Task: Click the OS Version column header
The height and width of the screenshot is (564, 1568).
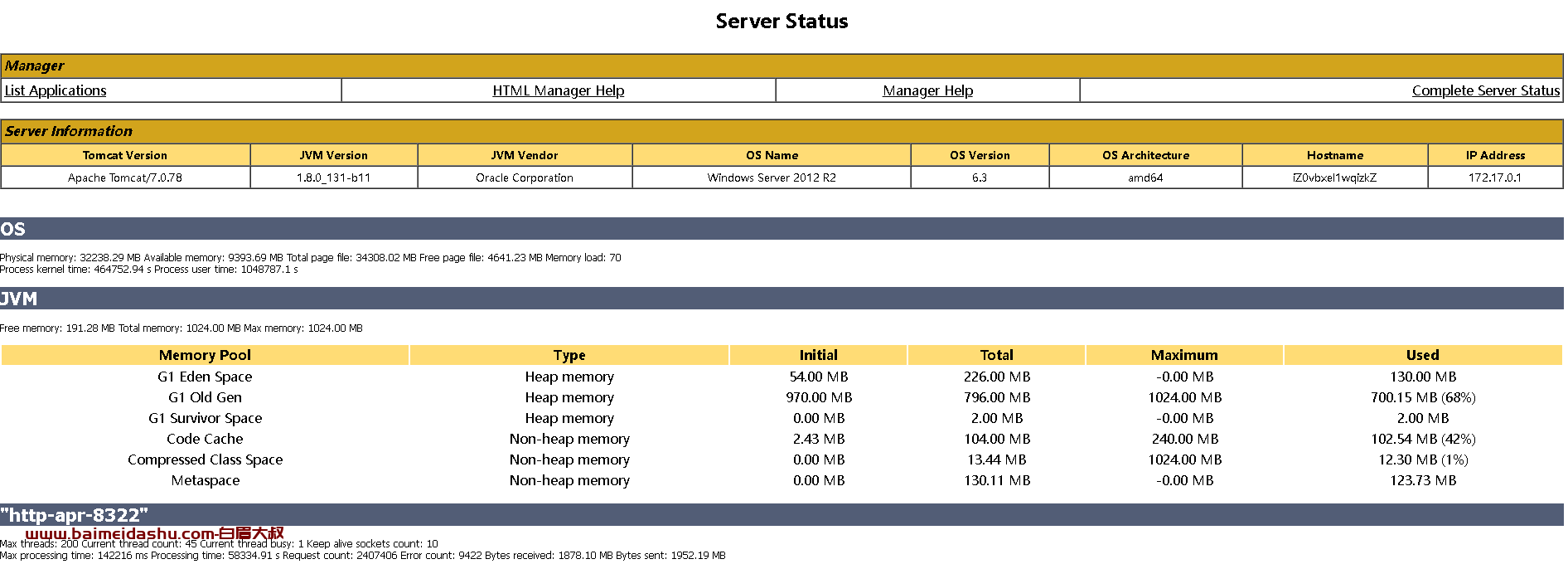Action: pos(980,155)
